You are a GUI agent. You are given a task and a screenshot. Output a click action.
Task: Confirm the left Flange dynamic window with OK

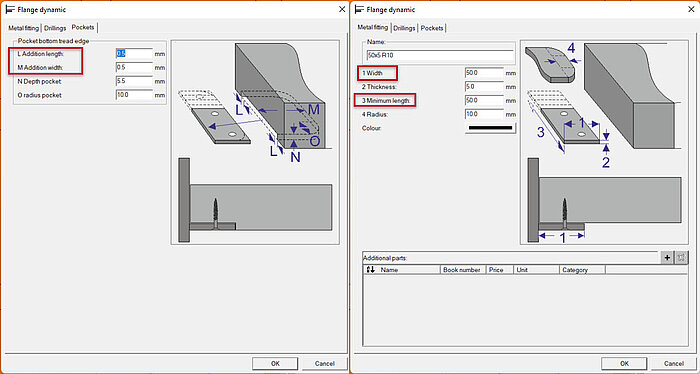275,363
